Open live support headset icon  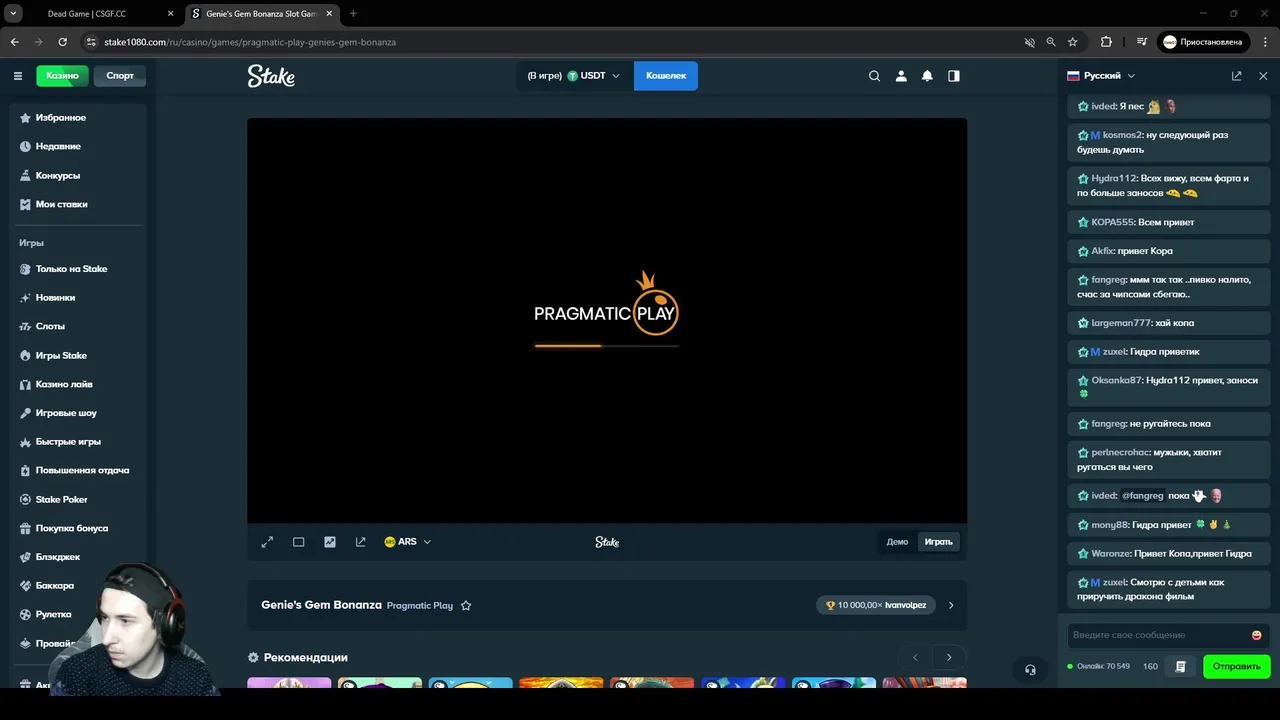pyautogui.click(x=1030, y=670)
